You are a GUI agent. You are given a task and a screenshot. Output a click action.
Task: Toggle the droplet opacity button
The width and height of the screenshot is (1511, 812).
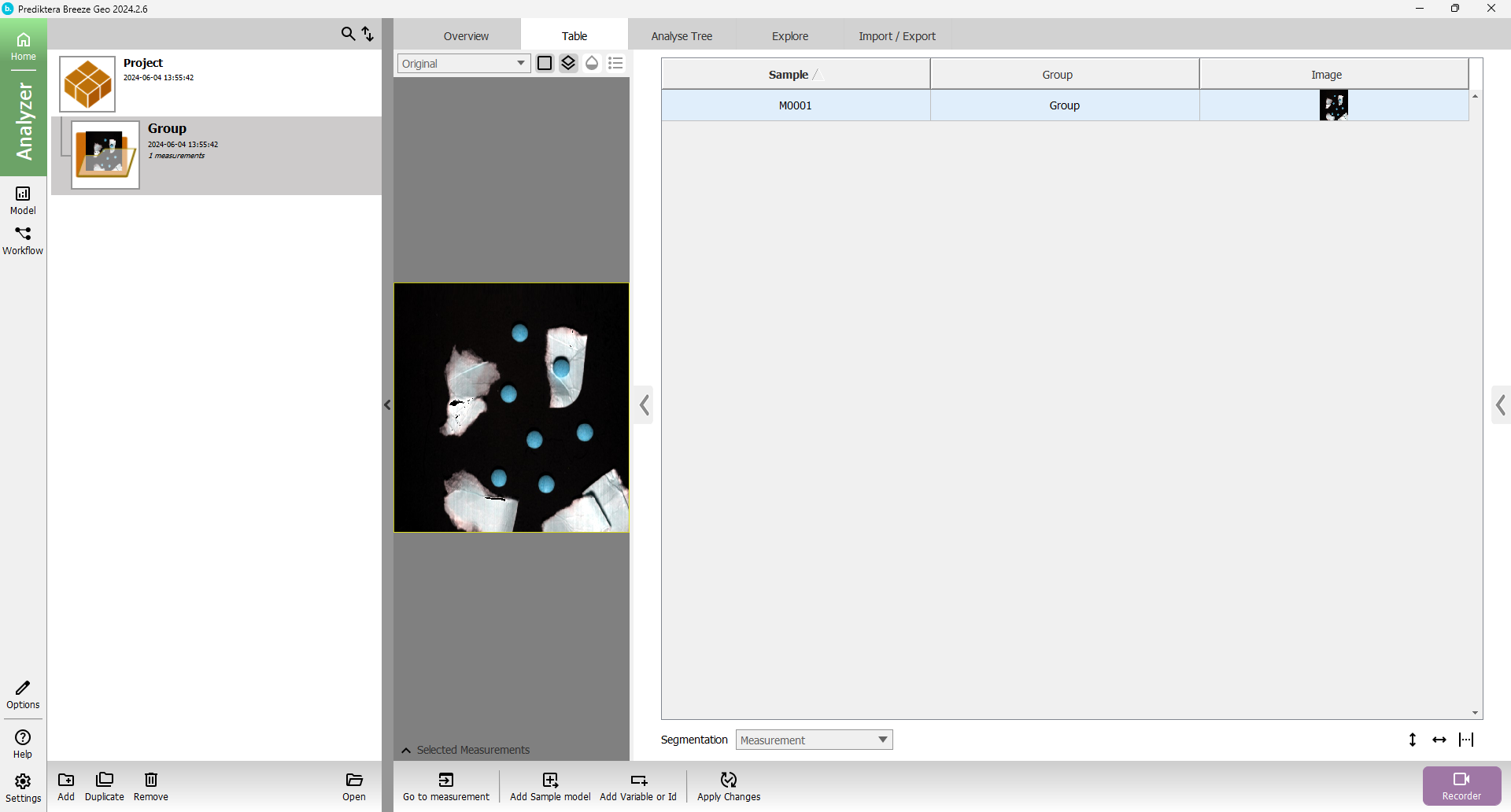(x=592, y=63)
